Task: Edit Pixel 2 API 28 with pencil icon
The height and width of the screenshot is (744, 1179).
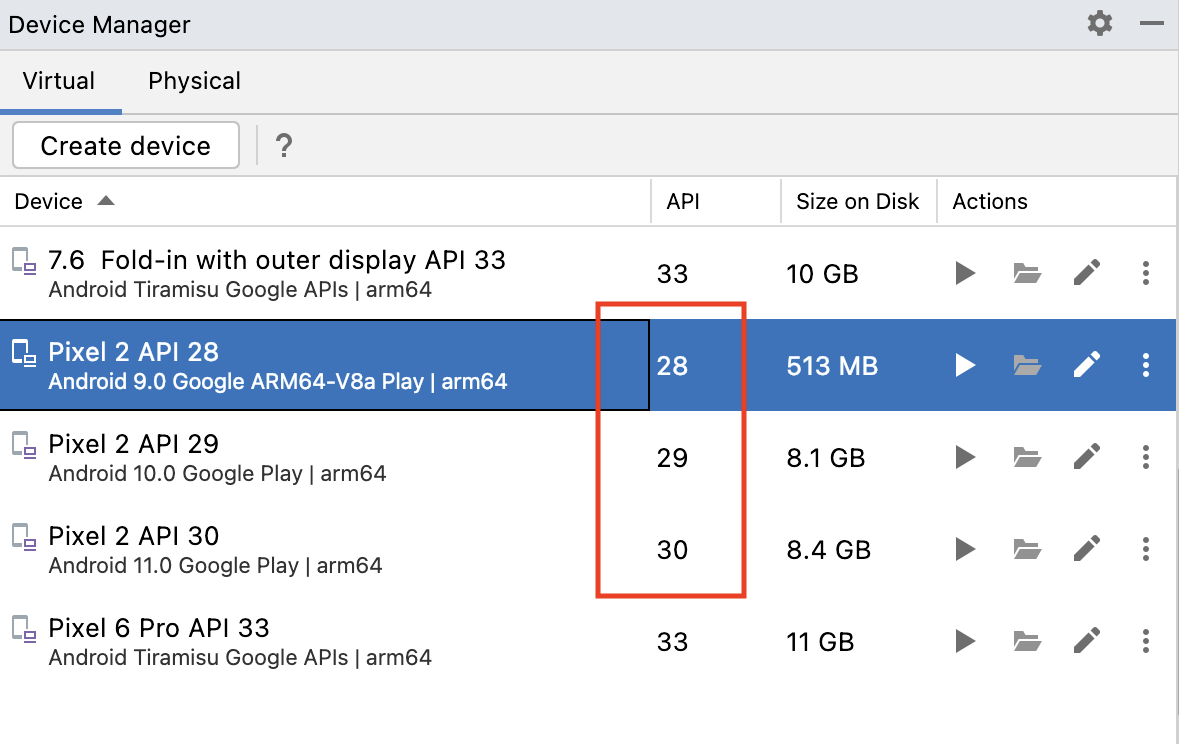Action: (1087, 366)
